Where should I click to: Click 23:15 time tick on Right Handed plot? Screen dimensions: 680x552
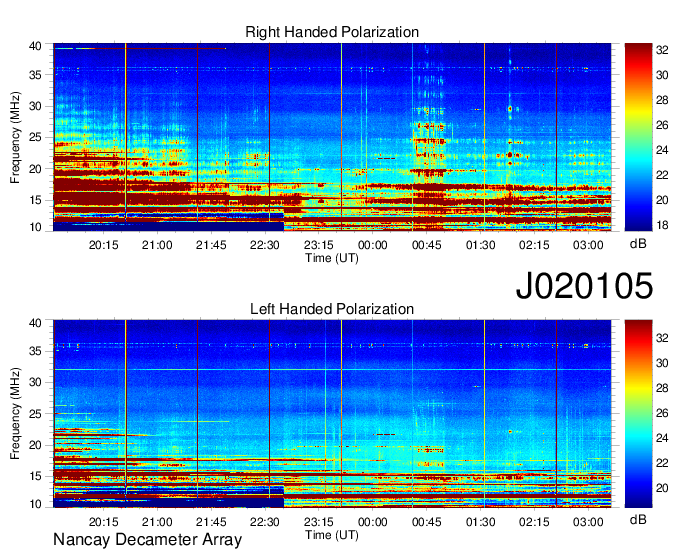tap(319, 245)
